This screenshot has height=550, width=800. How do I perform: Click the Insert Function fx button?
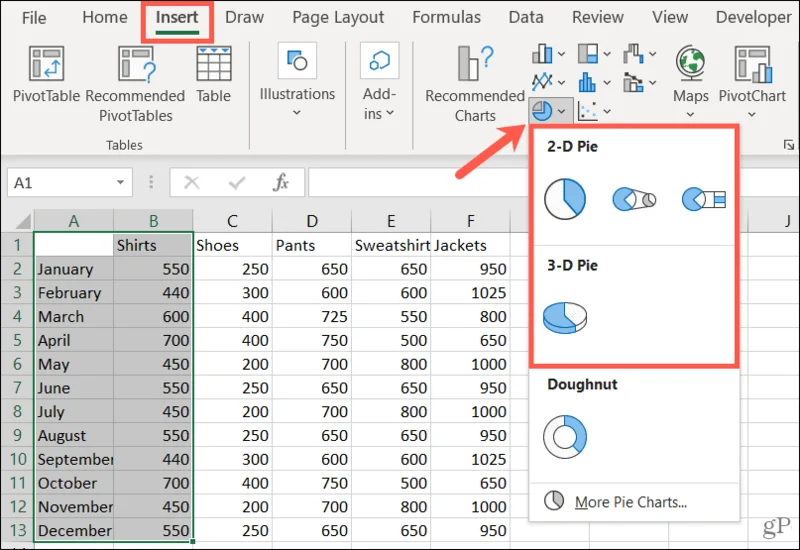click(x=281, y=182)
